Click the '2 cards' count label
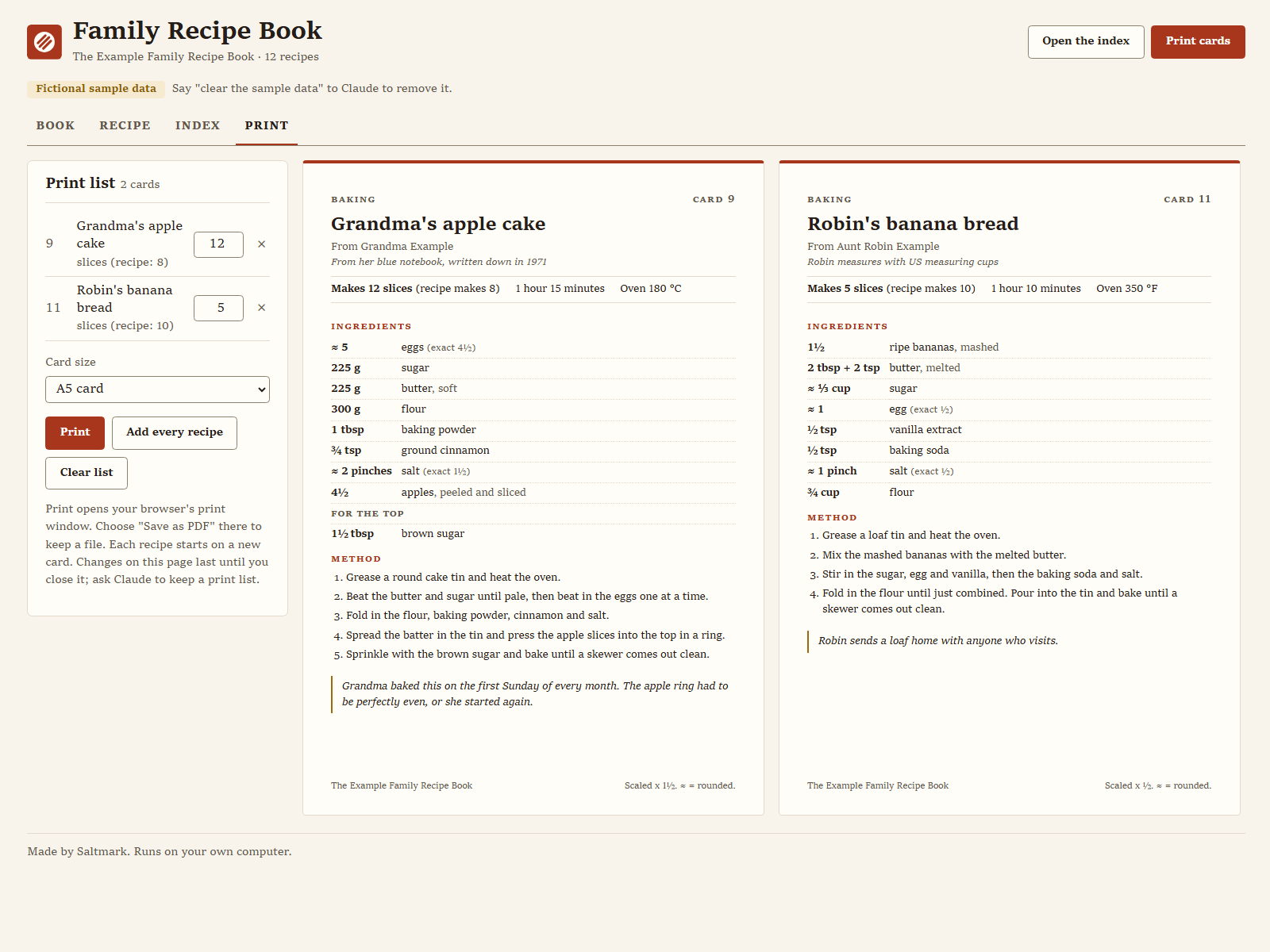This screenshot has width=1270, height=952. tap(140, 185)
